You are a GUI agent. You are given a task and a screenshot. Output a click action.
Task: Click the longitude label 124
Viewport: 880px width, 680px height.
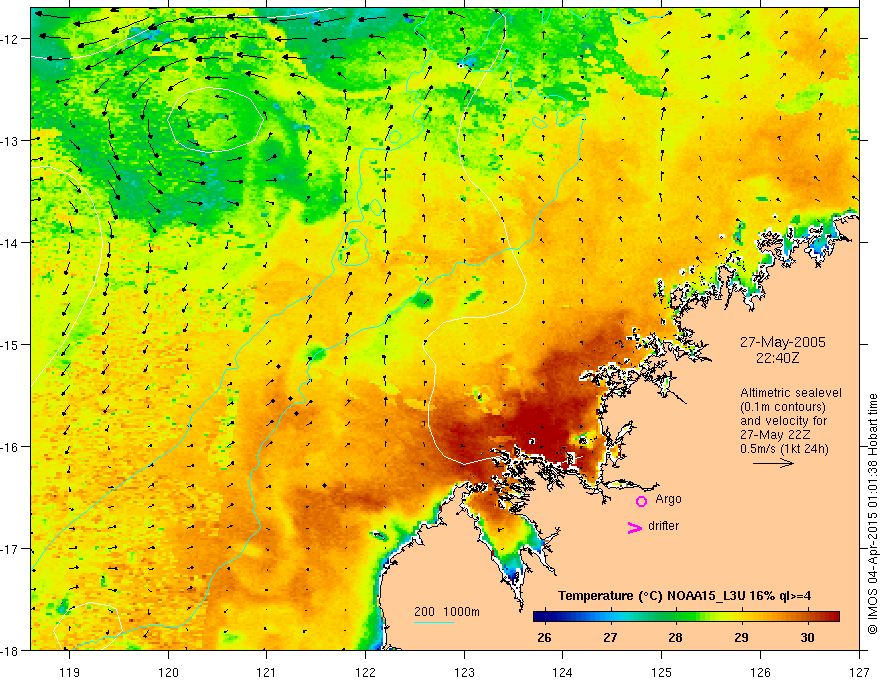[x=563, y=672]
